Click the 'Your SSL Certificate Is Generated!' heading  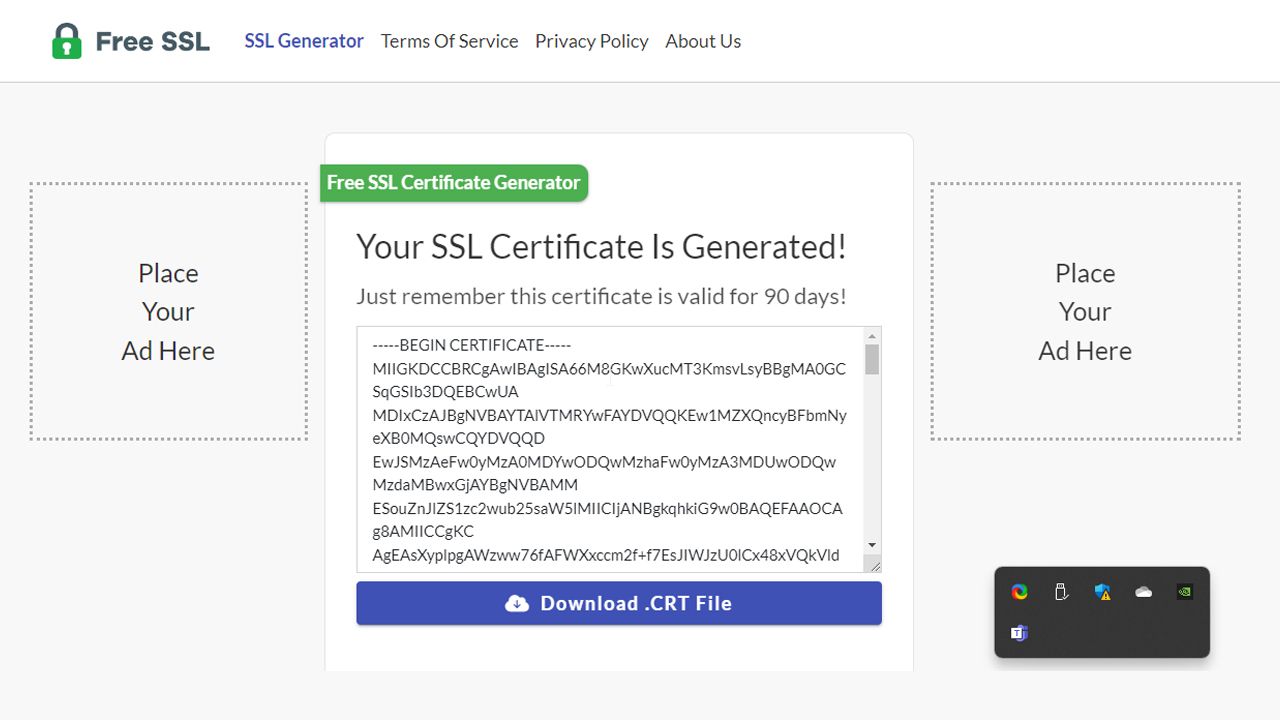tap(601, 246)
